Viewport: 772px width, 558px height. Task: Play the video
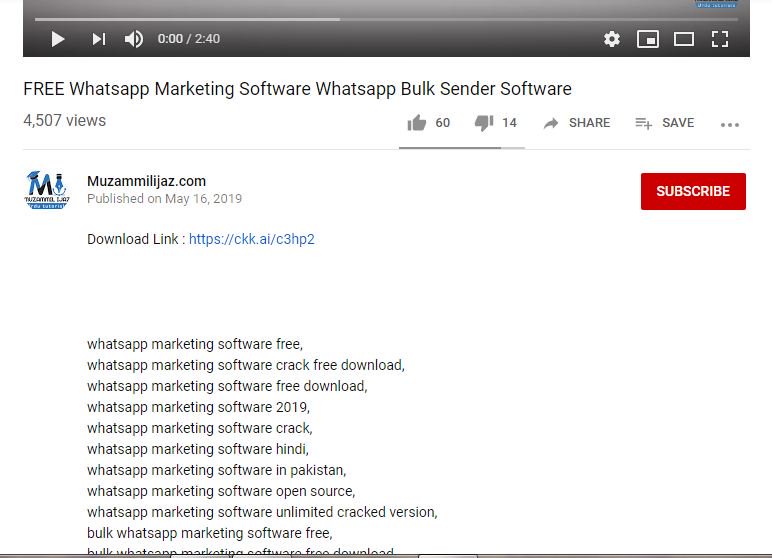pos(58,39)
